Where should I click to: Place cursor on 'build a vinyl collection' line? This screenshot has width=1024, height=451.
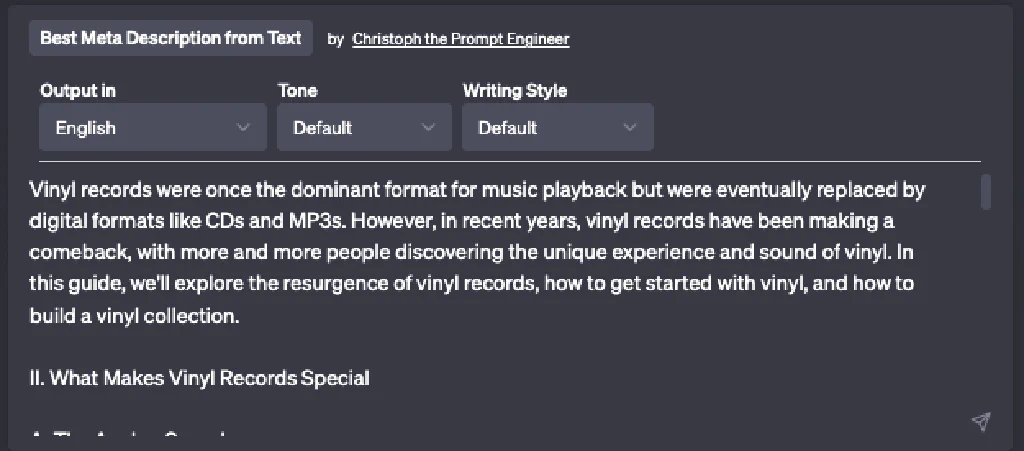click(x=135, y=316)
